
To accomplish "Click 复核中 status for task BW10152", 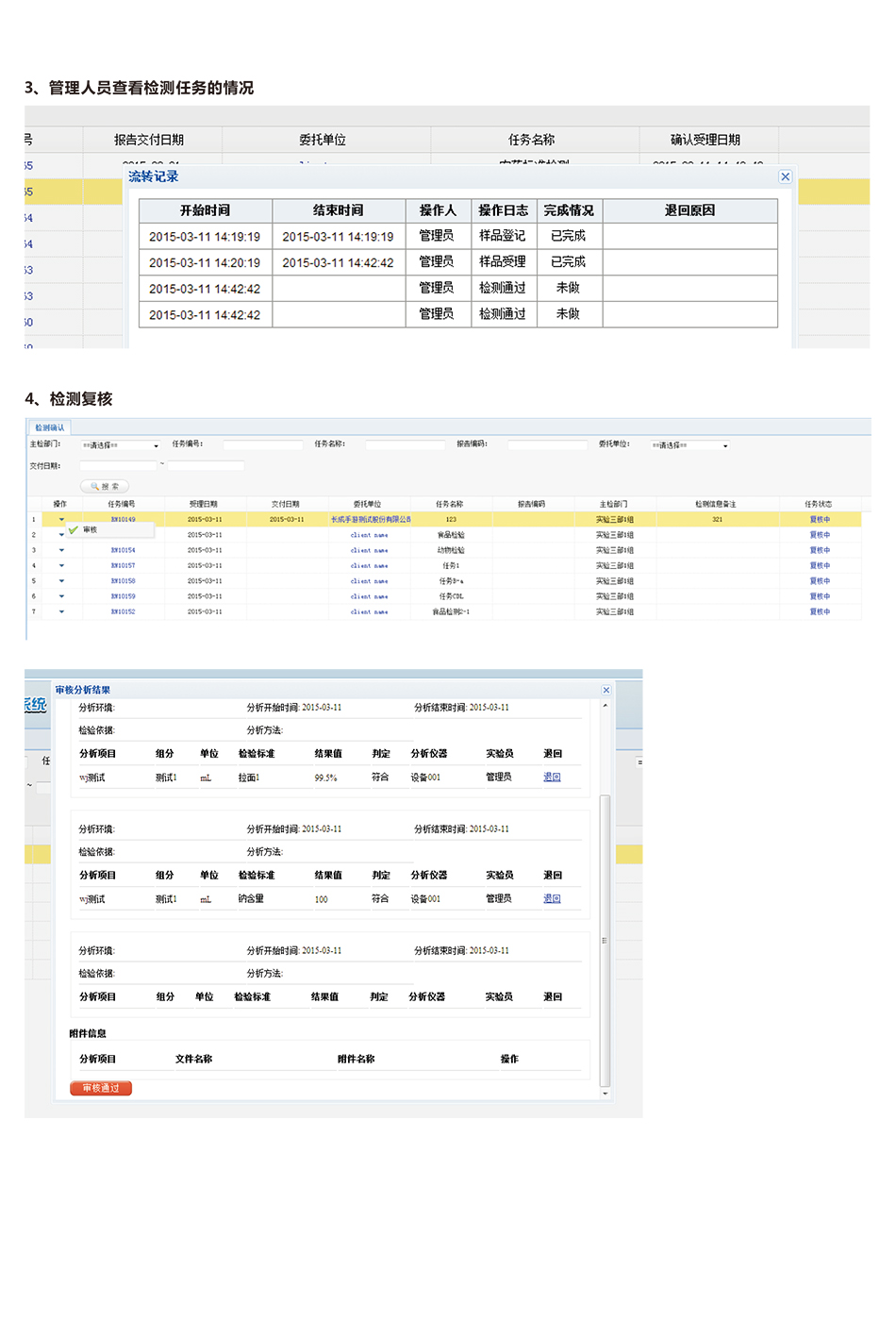I will (x=820, y=611).
